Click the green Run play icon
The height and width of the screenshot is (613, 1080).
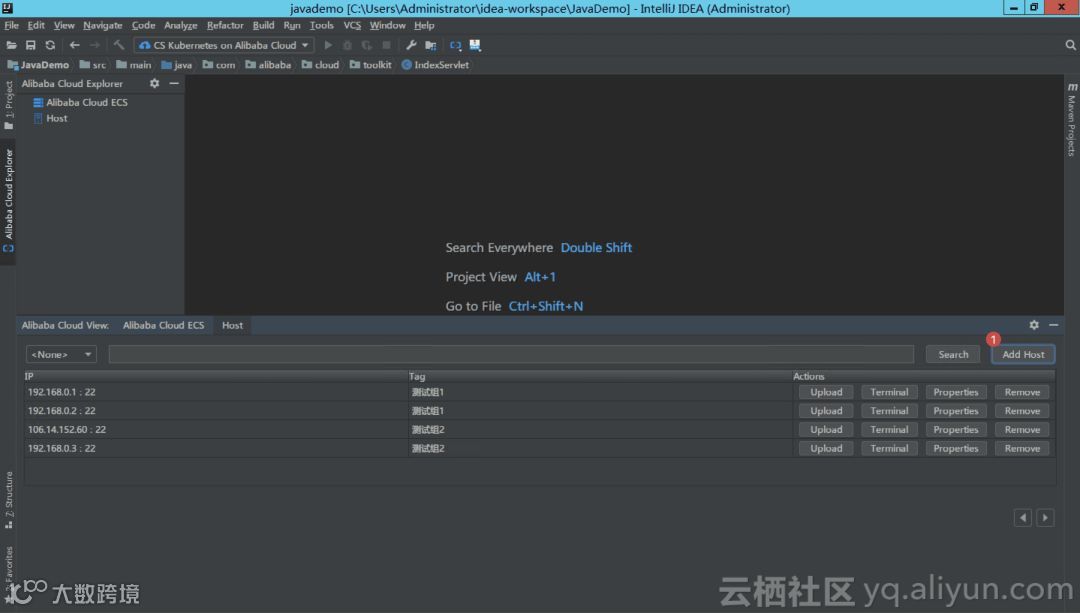(328, 45)
